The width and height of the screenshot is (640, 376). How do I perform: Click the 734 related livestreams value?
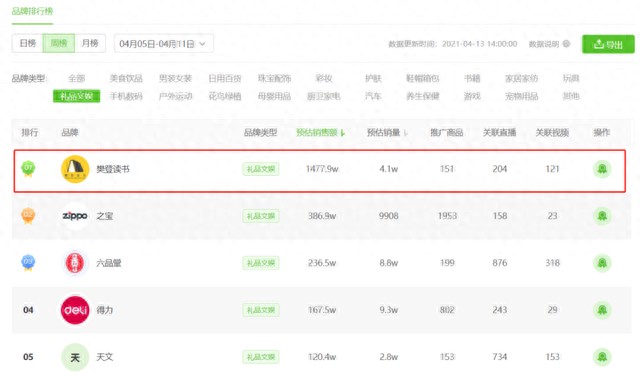click(500, 356)
